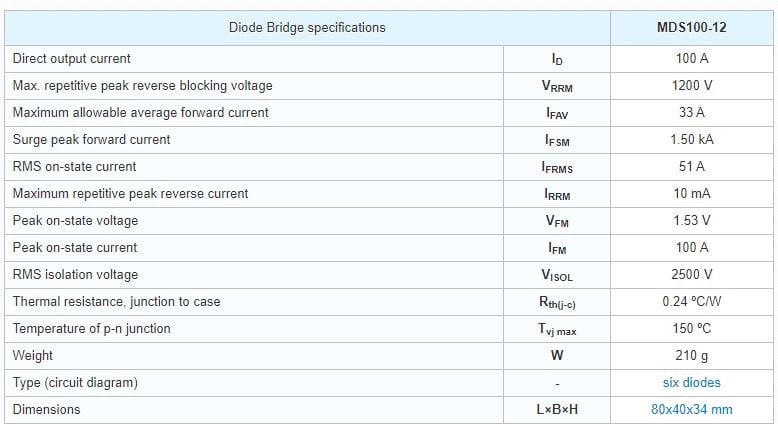Click the Surge peak forward current label
The height and width of the screenshot is (424, 778).
tap(91, 139)
